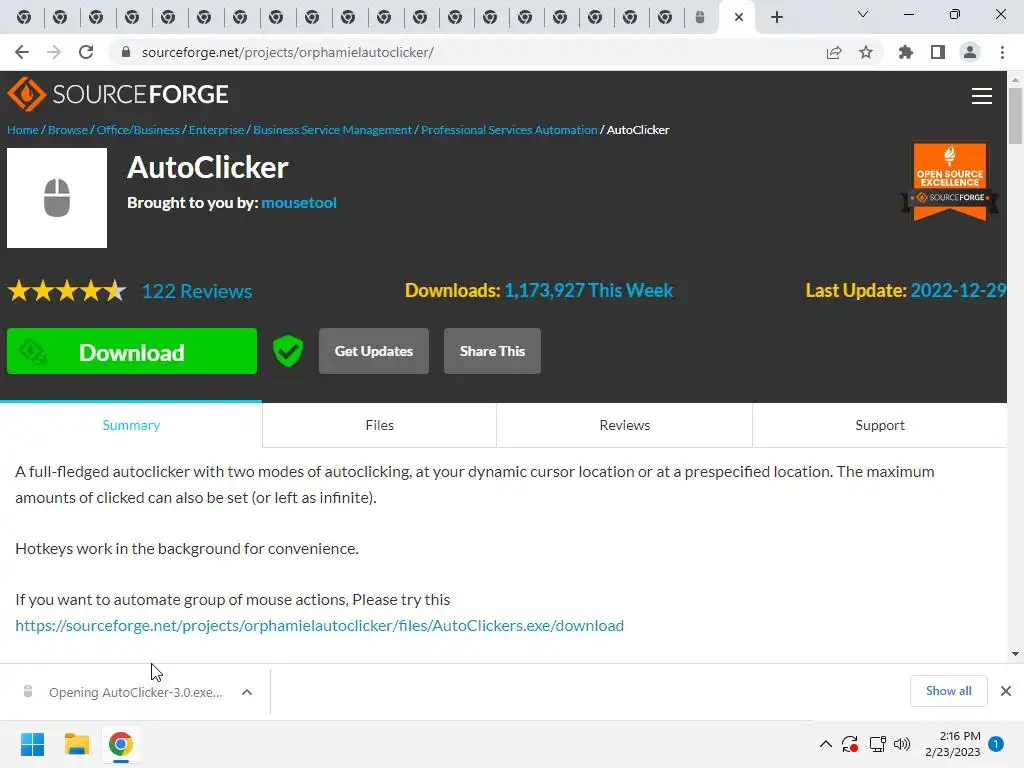
Task: Open the AutoClickers.exe download link
Action: tap(319, 626)
